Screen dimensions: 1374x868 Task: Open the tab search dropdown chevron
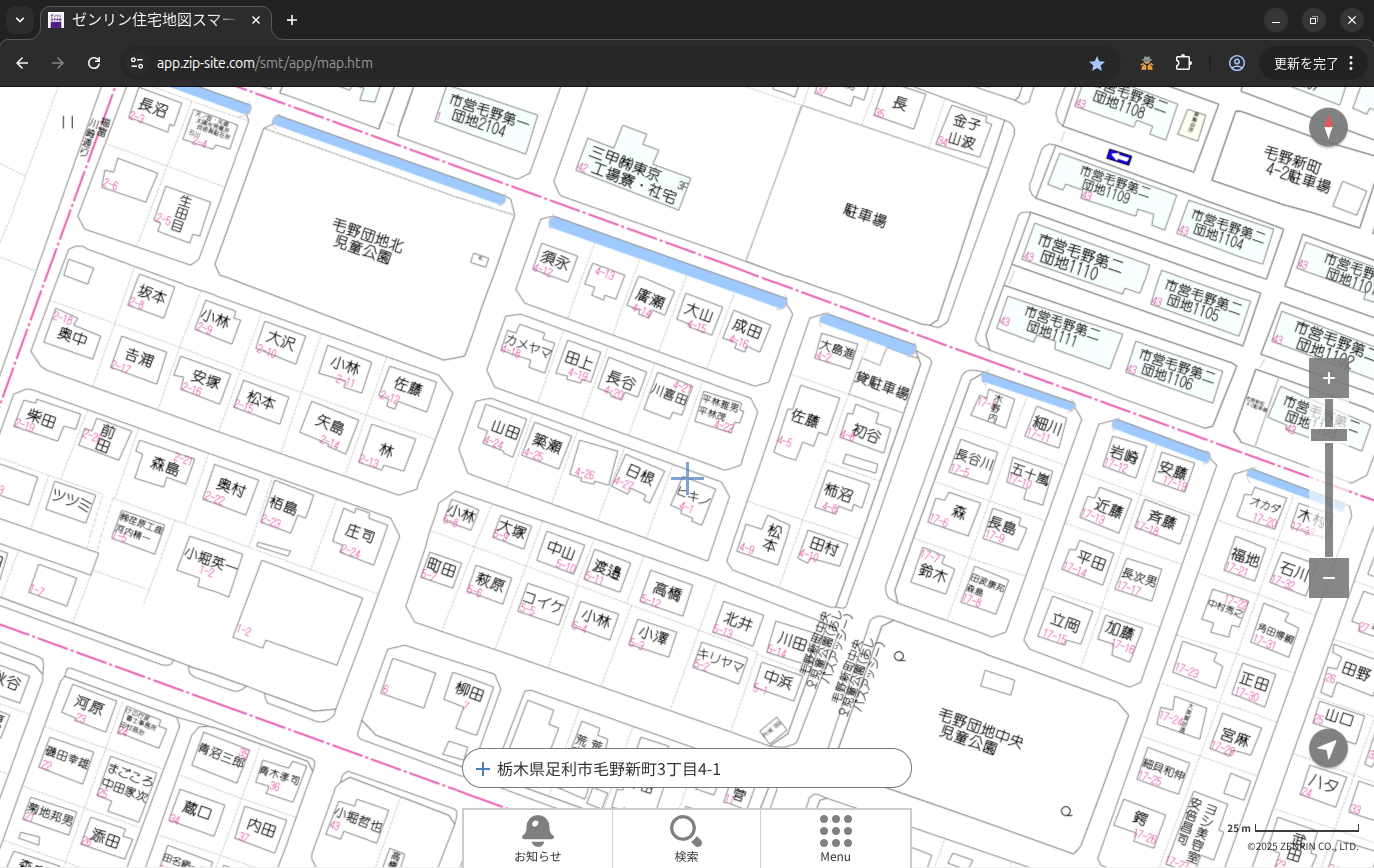pos(20,20)
